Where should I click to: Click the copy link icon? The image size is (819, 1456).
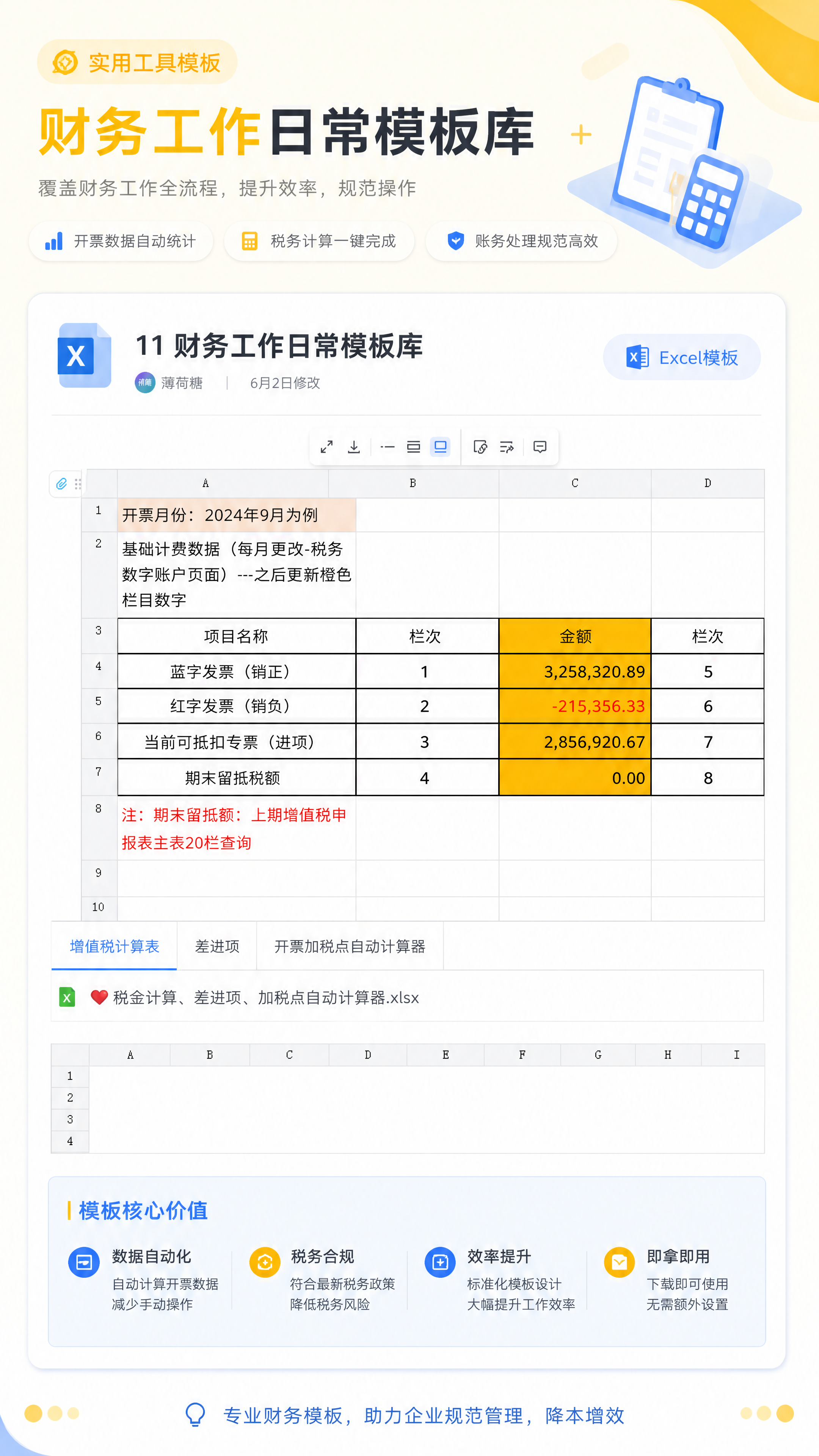[x=480, y=447]
